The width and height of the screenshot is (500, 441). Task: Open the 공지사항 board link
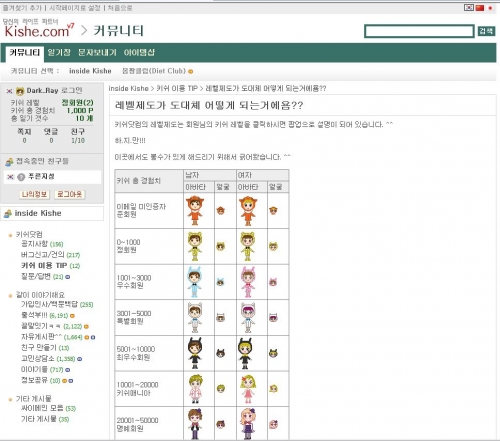point(34,244)
